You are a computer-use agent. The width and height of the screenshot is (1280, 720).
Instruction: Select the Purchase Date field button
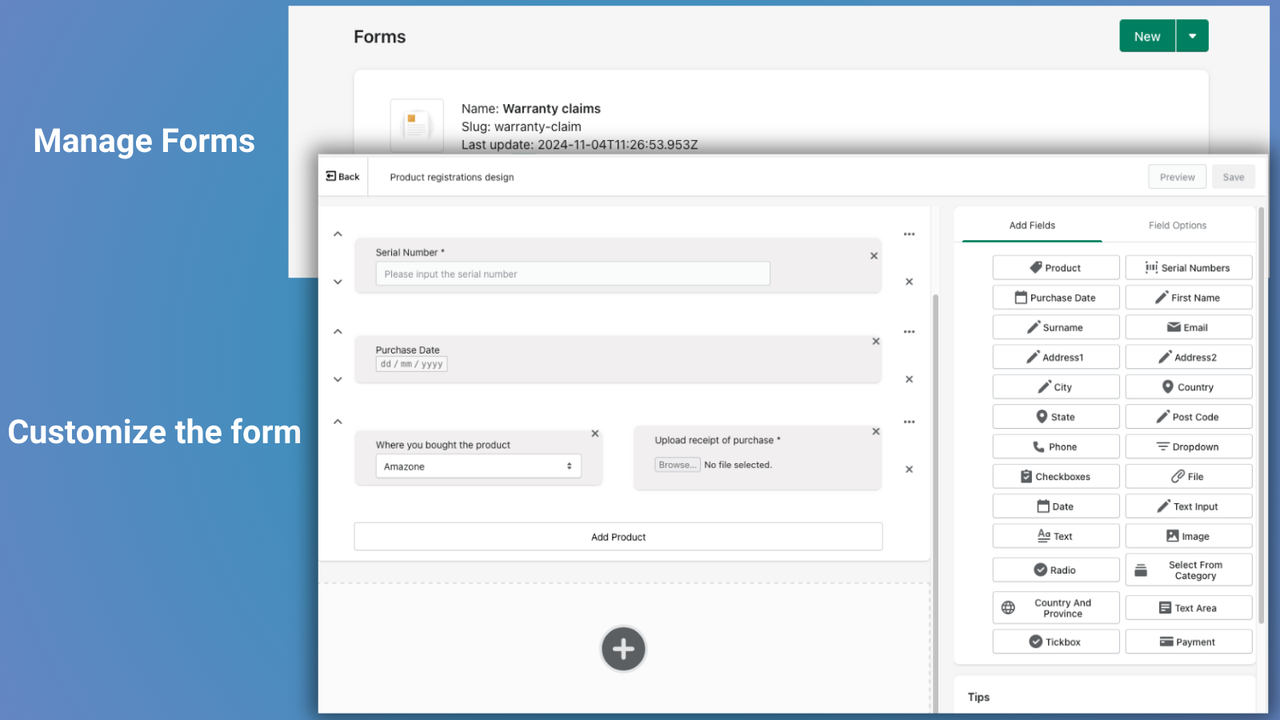coord(1055,297)
